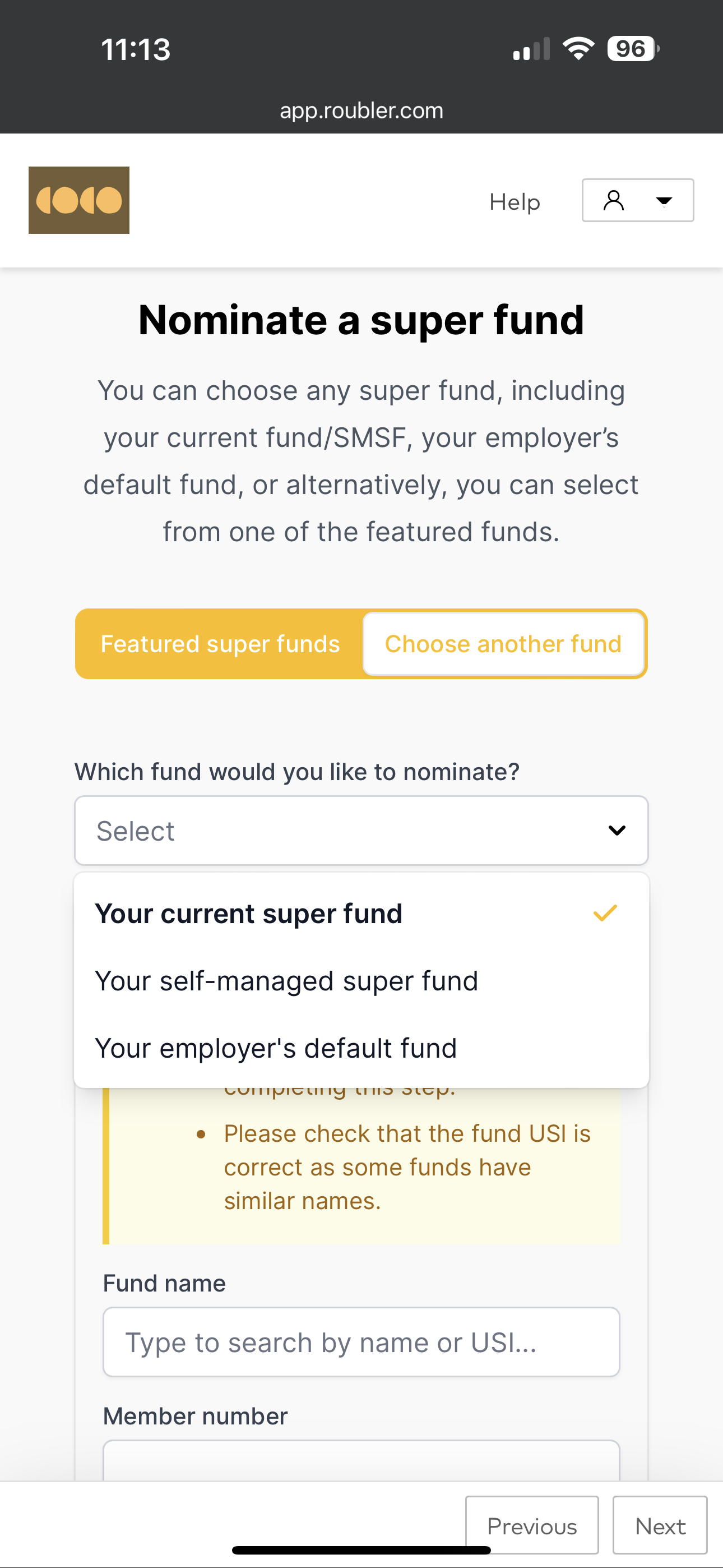The height and width of the screenshot is (1568, 723).
Task: Tap the app.roubler.com address bar
Action: coord(361,111)
